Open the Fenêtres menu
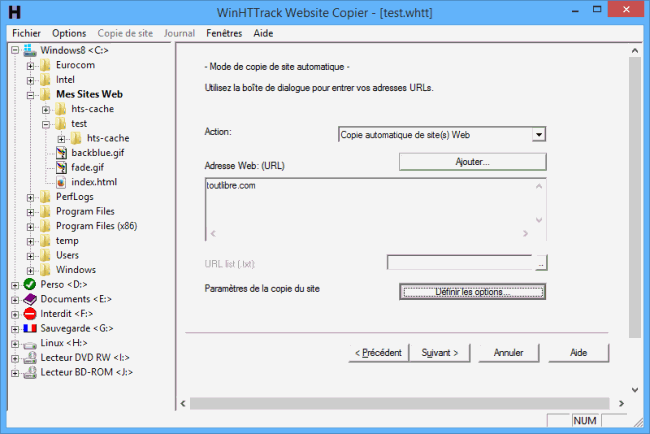 point(224,33)
